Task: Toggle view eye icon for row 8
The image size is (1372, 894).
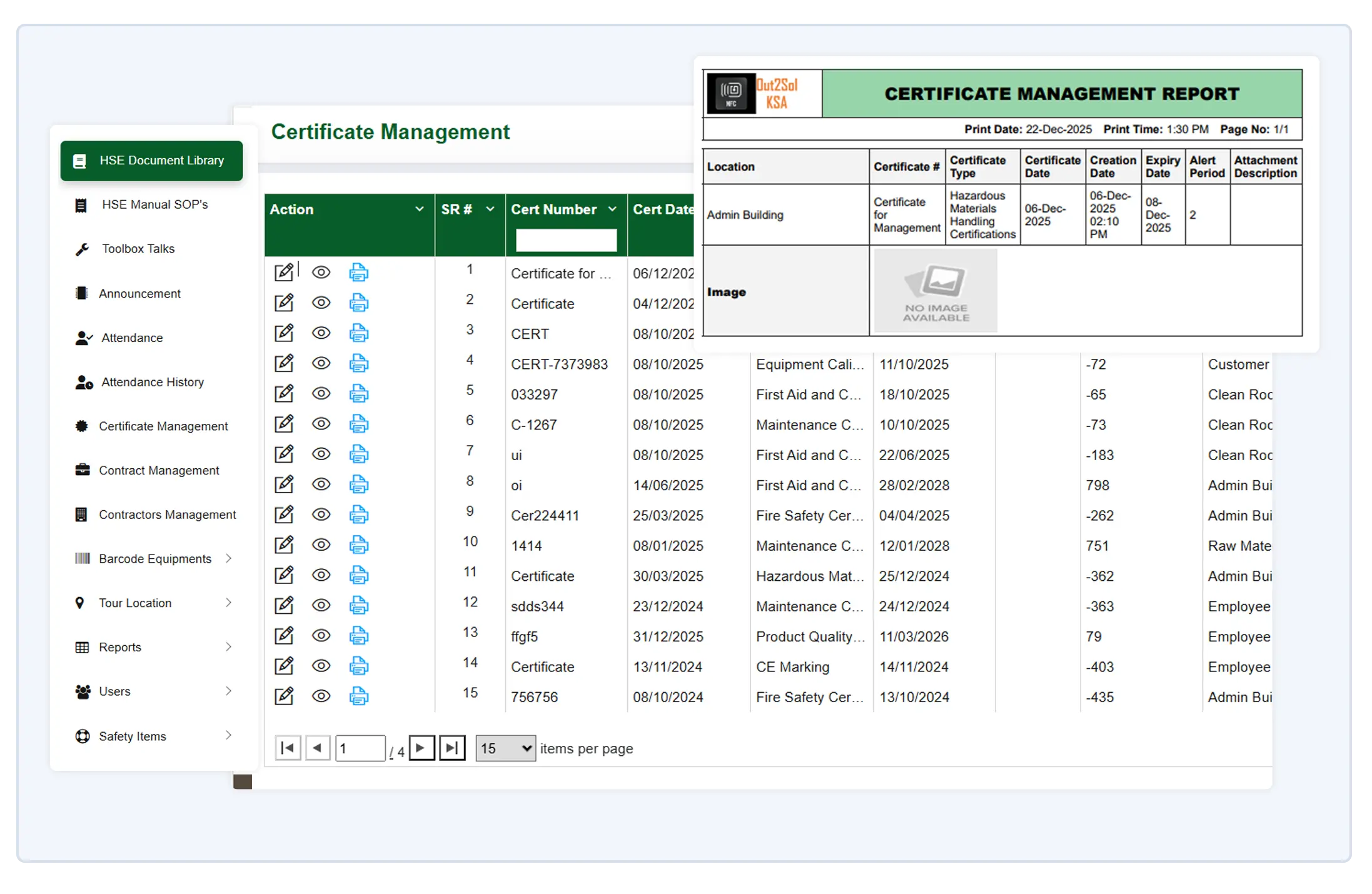Action: click(x=321, y=484)
